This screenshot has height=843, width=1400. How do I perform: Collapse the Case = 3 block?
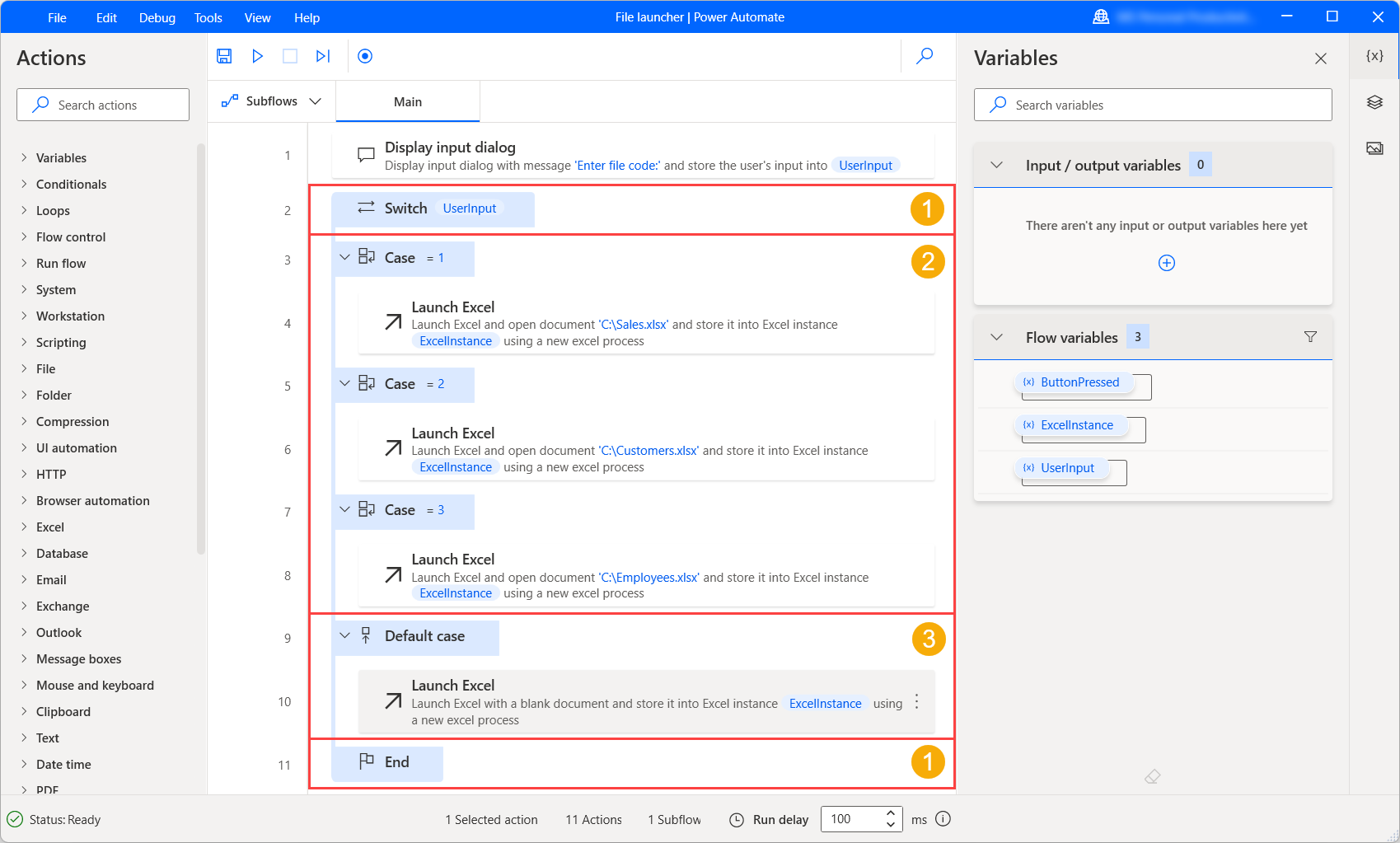[x=344, y=509]
